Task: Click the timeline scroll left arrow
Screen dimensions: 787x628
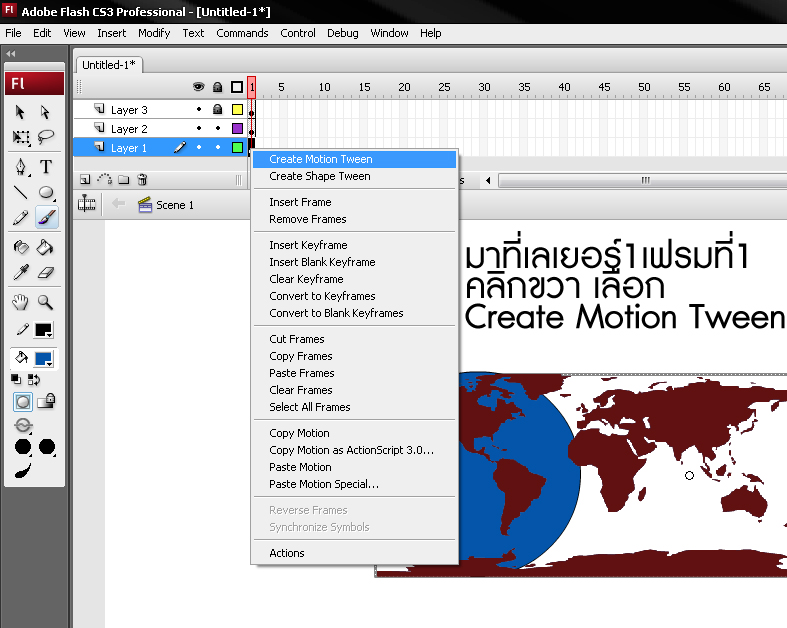Action: pyautogui.click(x=488, y=180)
